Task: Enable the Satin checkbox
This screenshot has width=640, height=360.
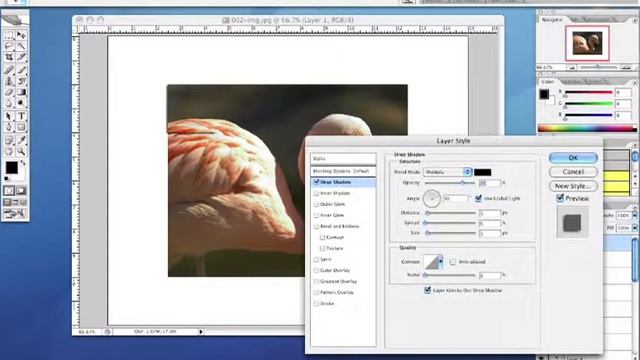Action: tap(316, 259)
